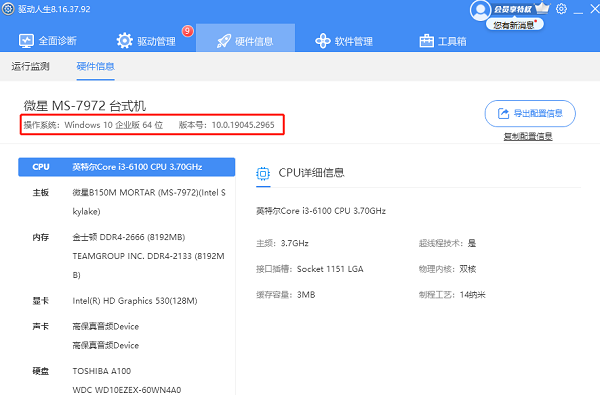This screenshot has width=600, height=395.
Task: Click Intel(R) HD Graphics 530(128M) entry
Action: 135,301
